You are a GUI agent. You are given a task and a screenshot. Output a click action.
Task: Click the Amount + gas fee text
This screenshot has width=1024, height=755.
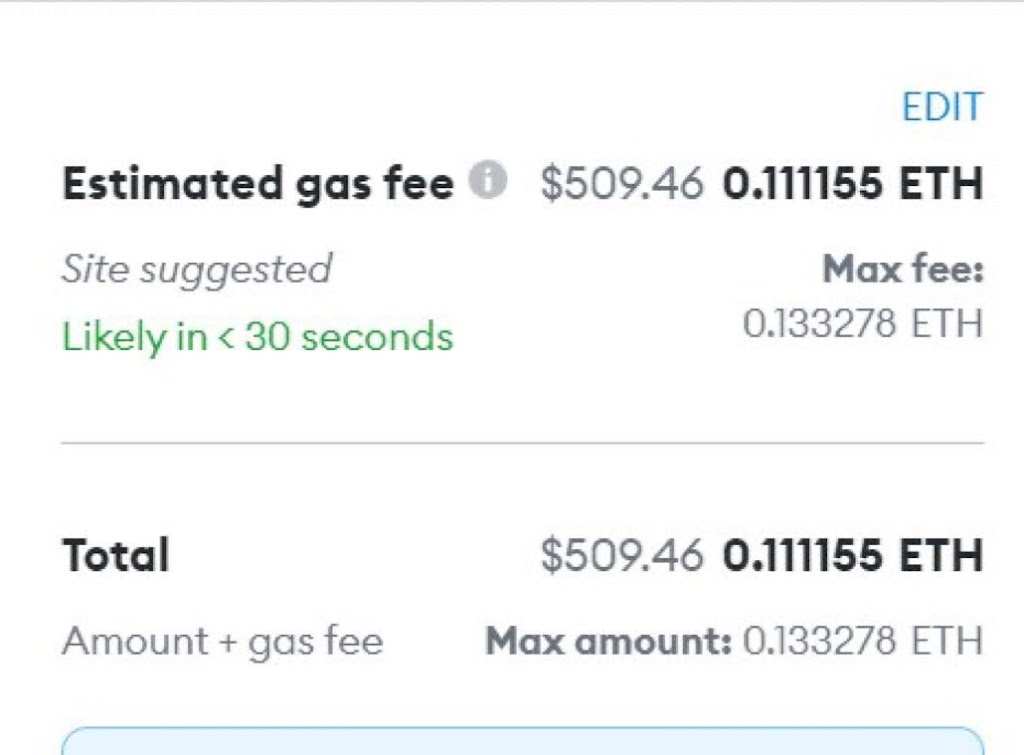(x=222, y=641)
